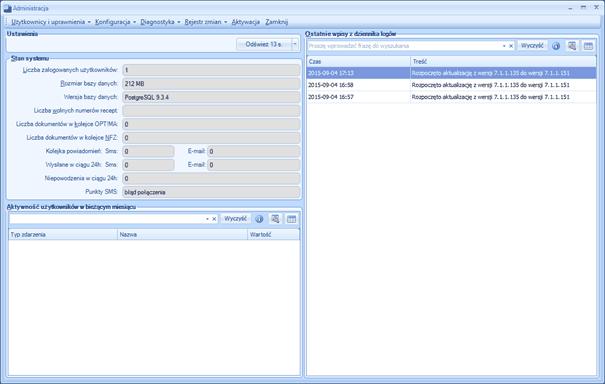
Task: Sort logs by Czas column header
Action: (358, 61)
